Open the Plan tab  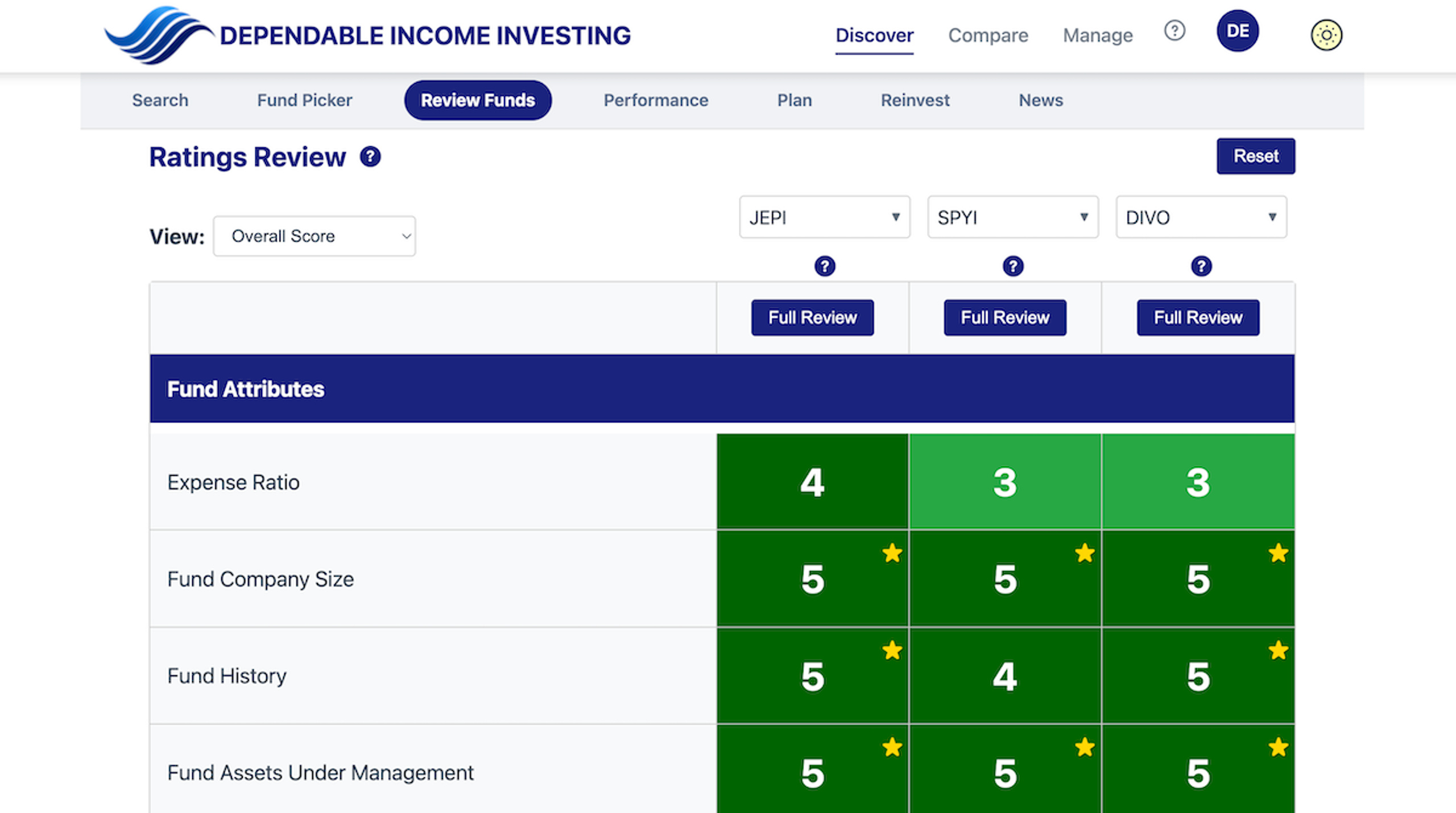tap(795, 100)
